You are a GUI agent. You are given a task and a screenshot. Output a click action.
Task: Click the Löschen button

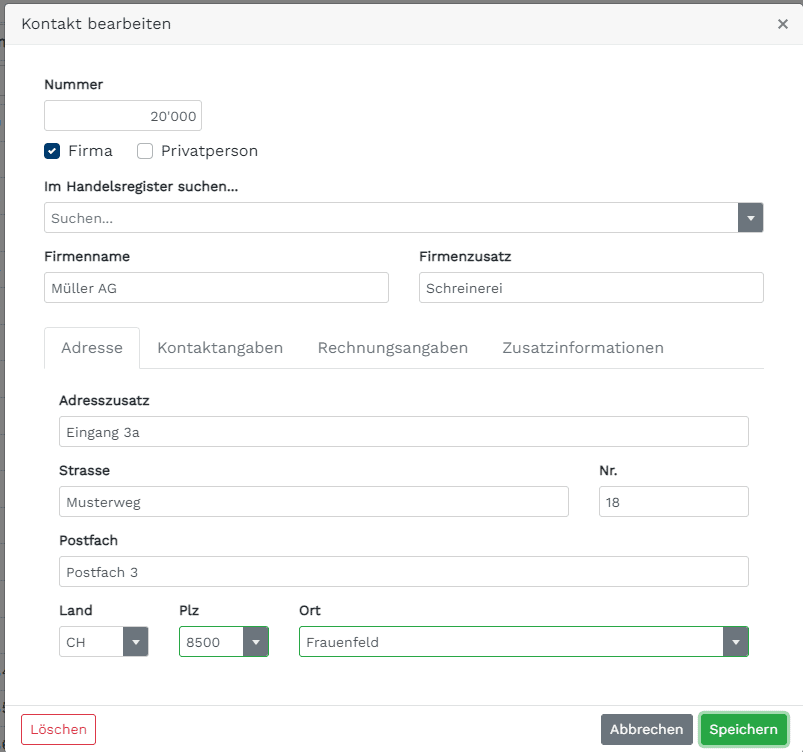(58, 729)
